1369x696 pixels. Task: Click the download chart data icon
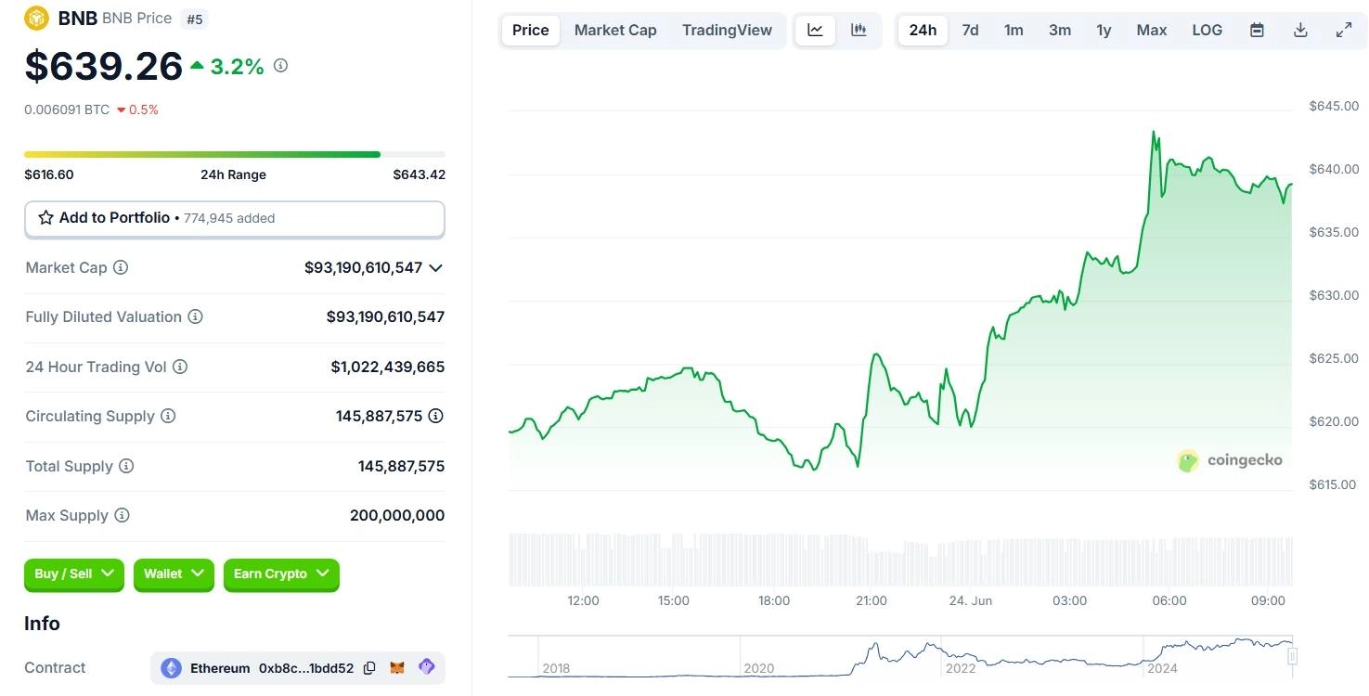tap(1301, 30)
